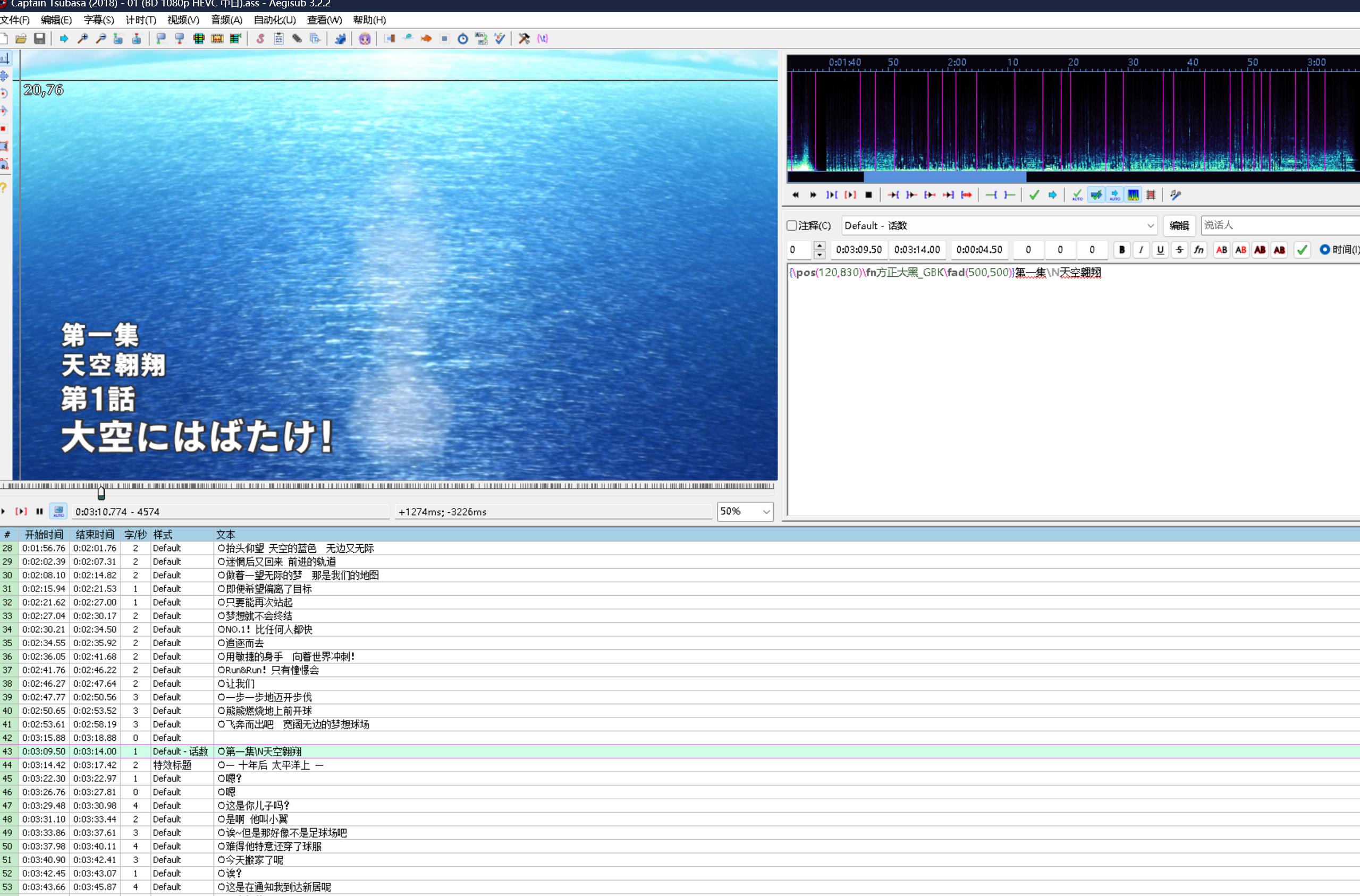Screen dimensions: 1360x896
Task: Select the vector clip tool
Action: click(5, 165)
